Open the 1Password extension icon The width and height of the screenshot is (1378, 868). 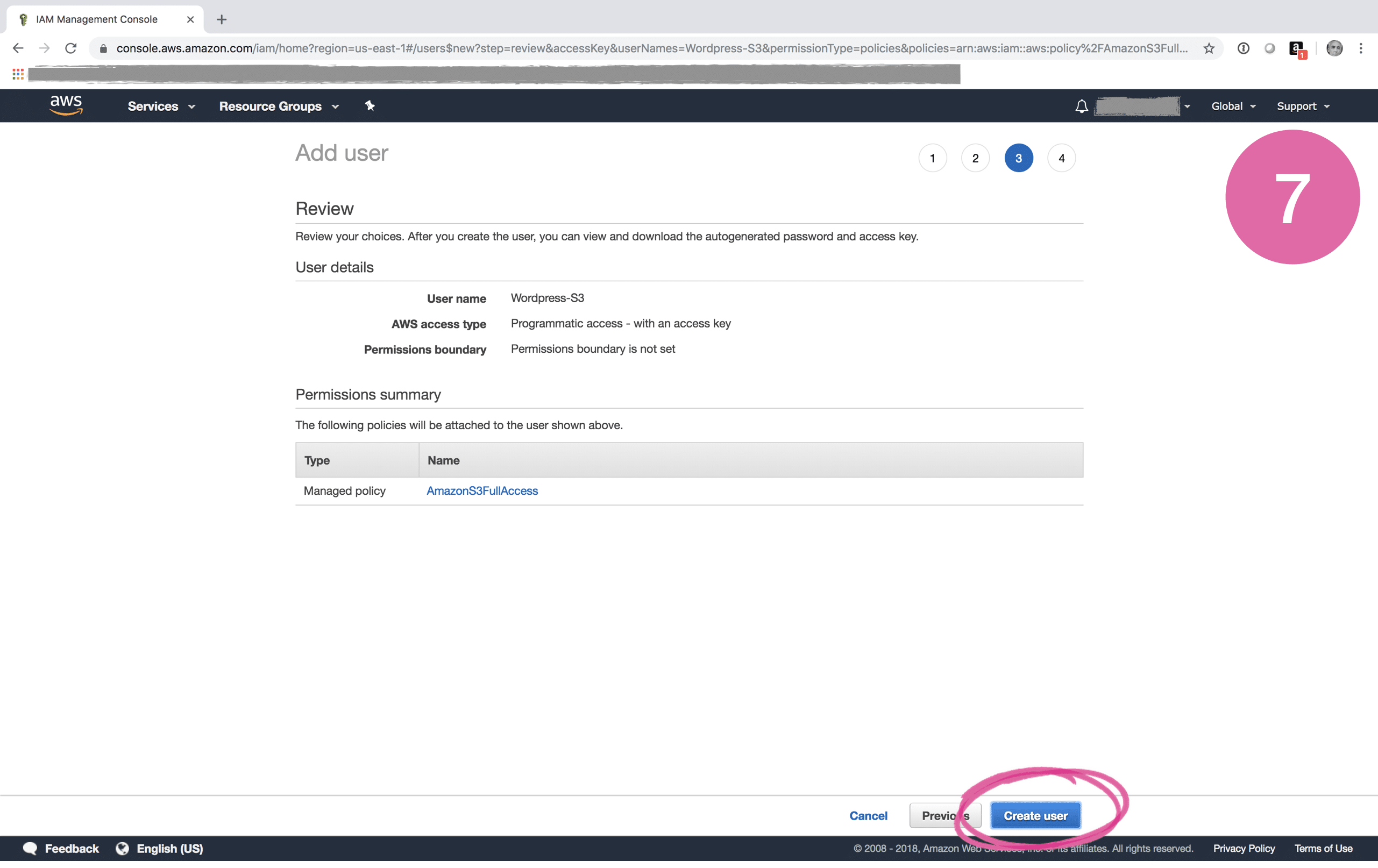(1243, 48)
